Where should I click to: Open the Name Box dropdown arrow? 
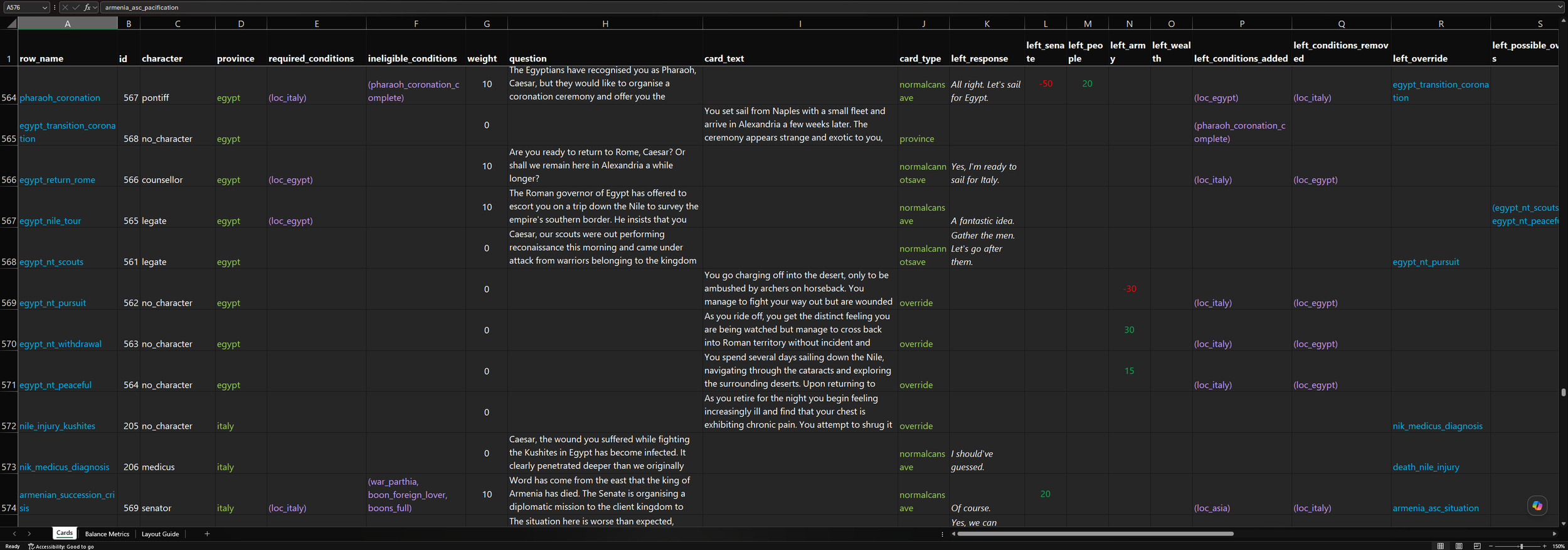click(44, 8)
